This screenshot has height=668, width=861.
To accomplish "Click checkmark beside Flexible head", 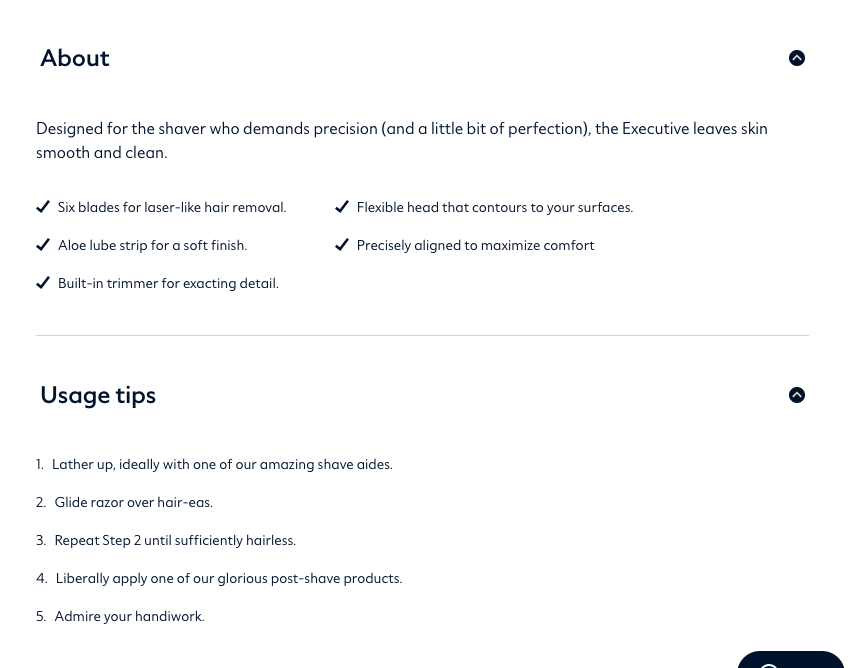I will [x=342, y=207].
